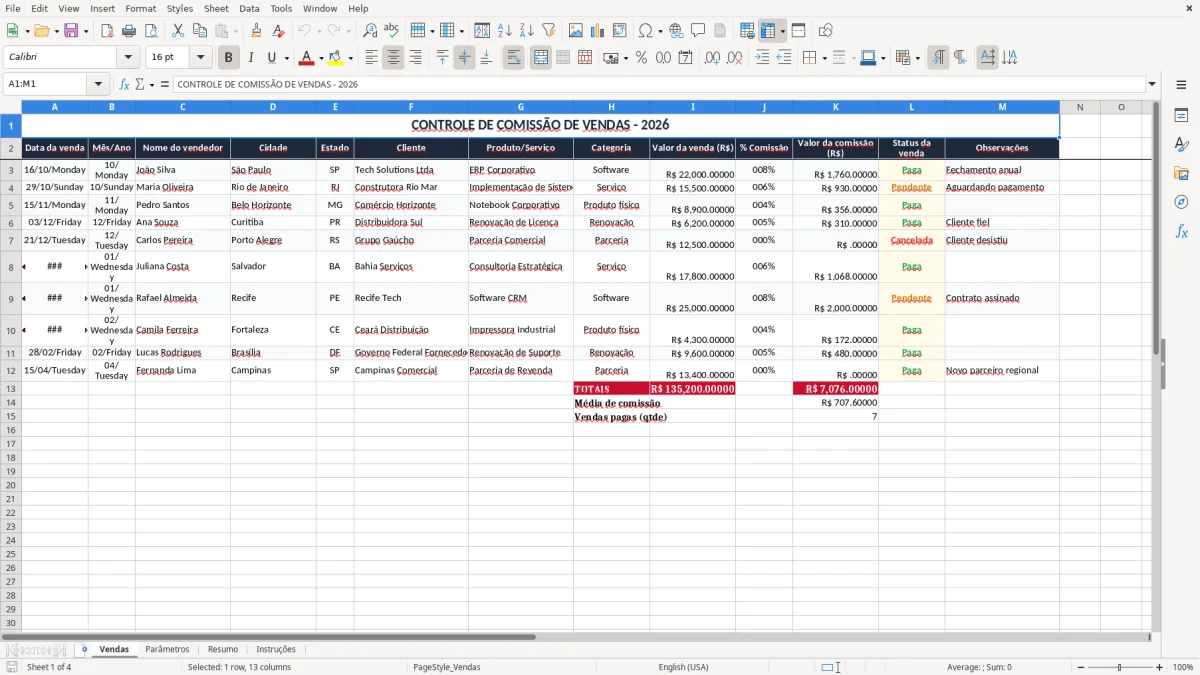
Task: Clear direct formatting from selection
Action: 279,31
